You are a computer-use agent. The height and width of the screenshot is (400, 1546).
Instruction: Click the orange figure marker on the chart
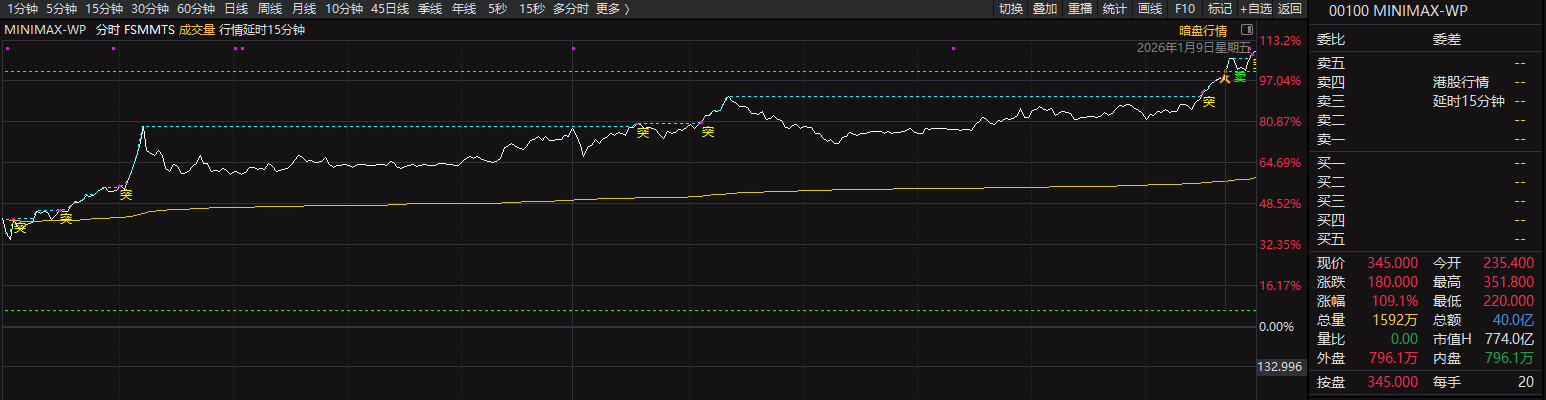(1224, 79)
